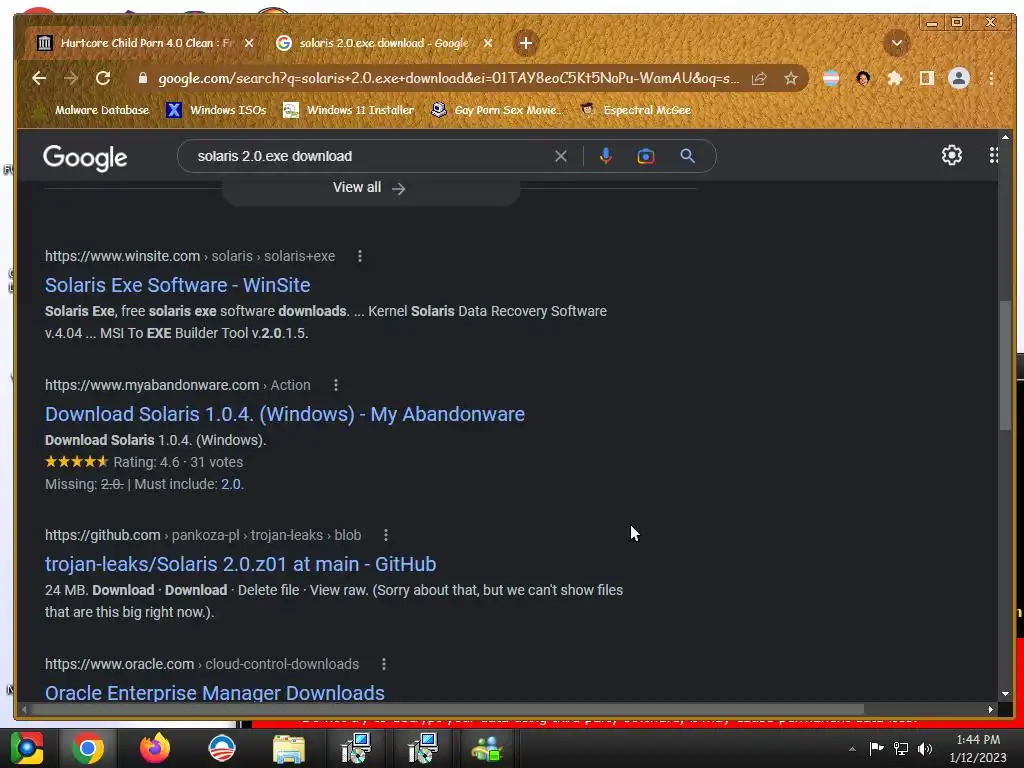The width and height of the screenshot is (1024, 768).
Task: Click the https://github.com breadcrumb text
Action: click(x=103, y=536)
